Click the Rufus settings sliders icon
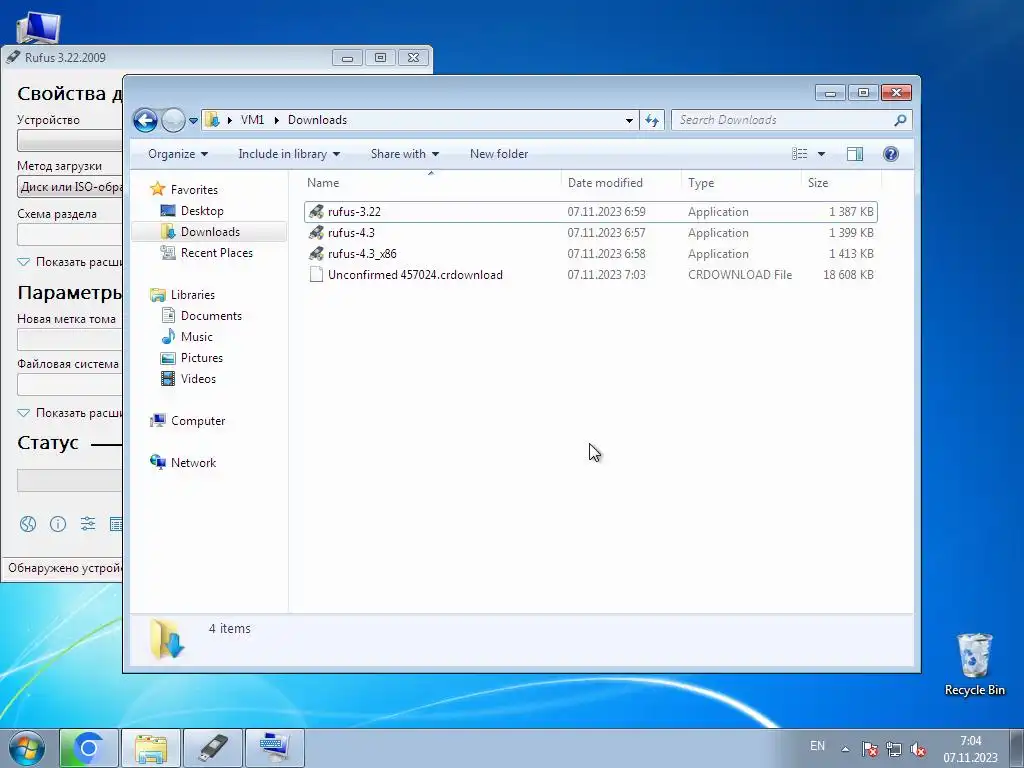 pos(88,524)
